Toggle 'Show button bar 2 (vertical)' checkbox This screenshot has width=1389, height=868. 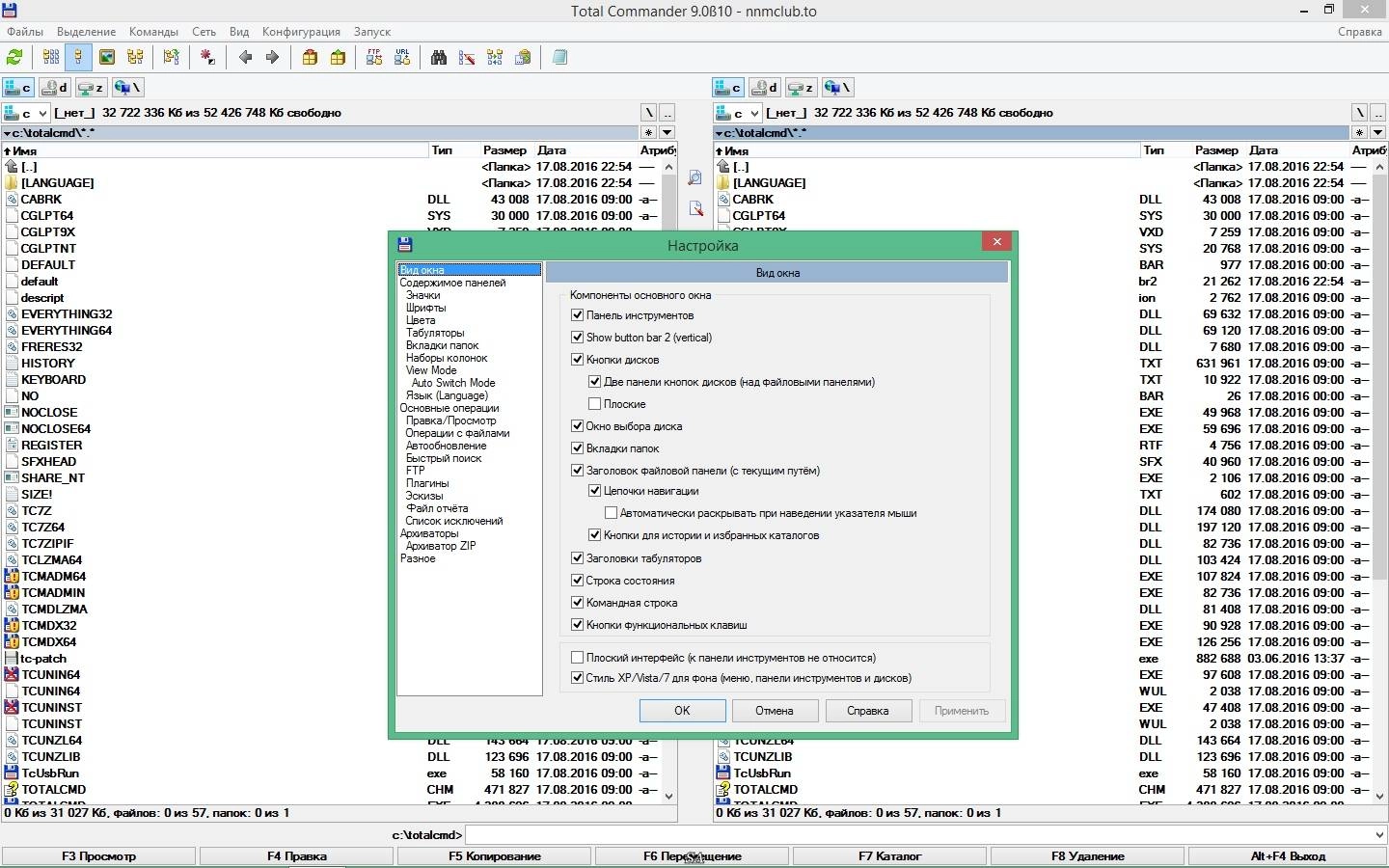(x=578, y=338)
